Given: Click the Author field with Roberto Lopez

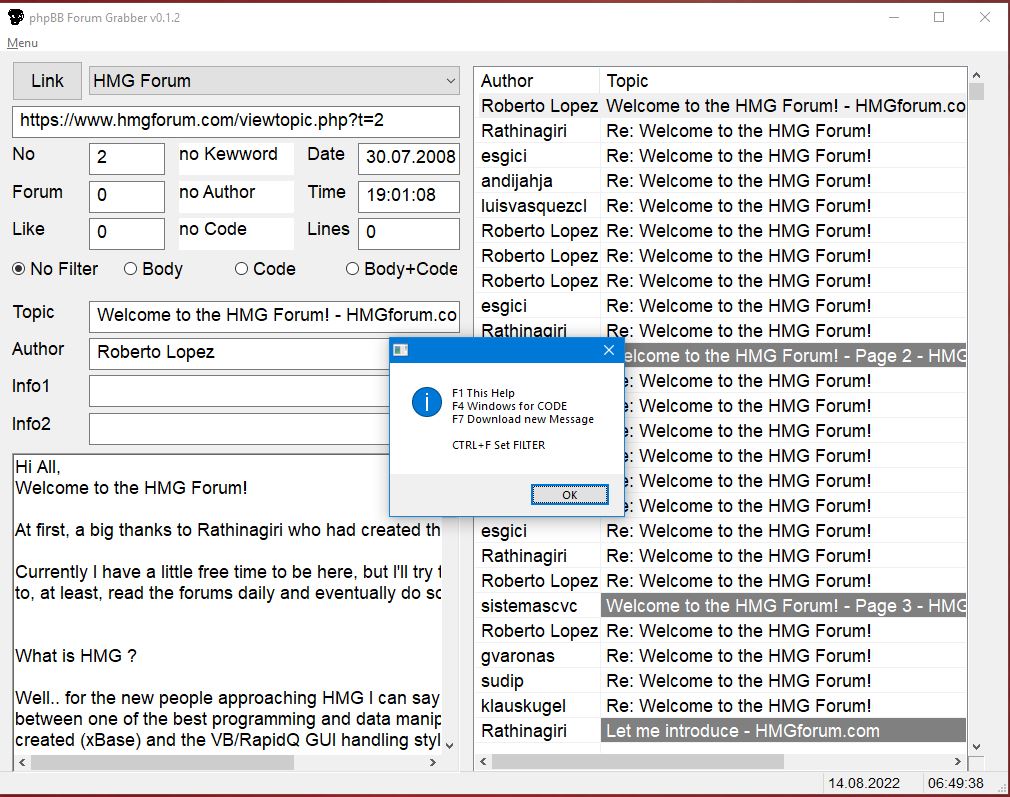Looking at the screenshot, I should (x=239, y=353).
